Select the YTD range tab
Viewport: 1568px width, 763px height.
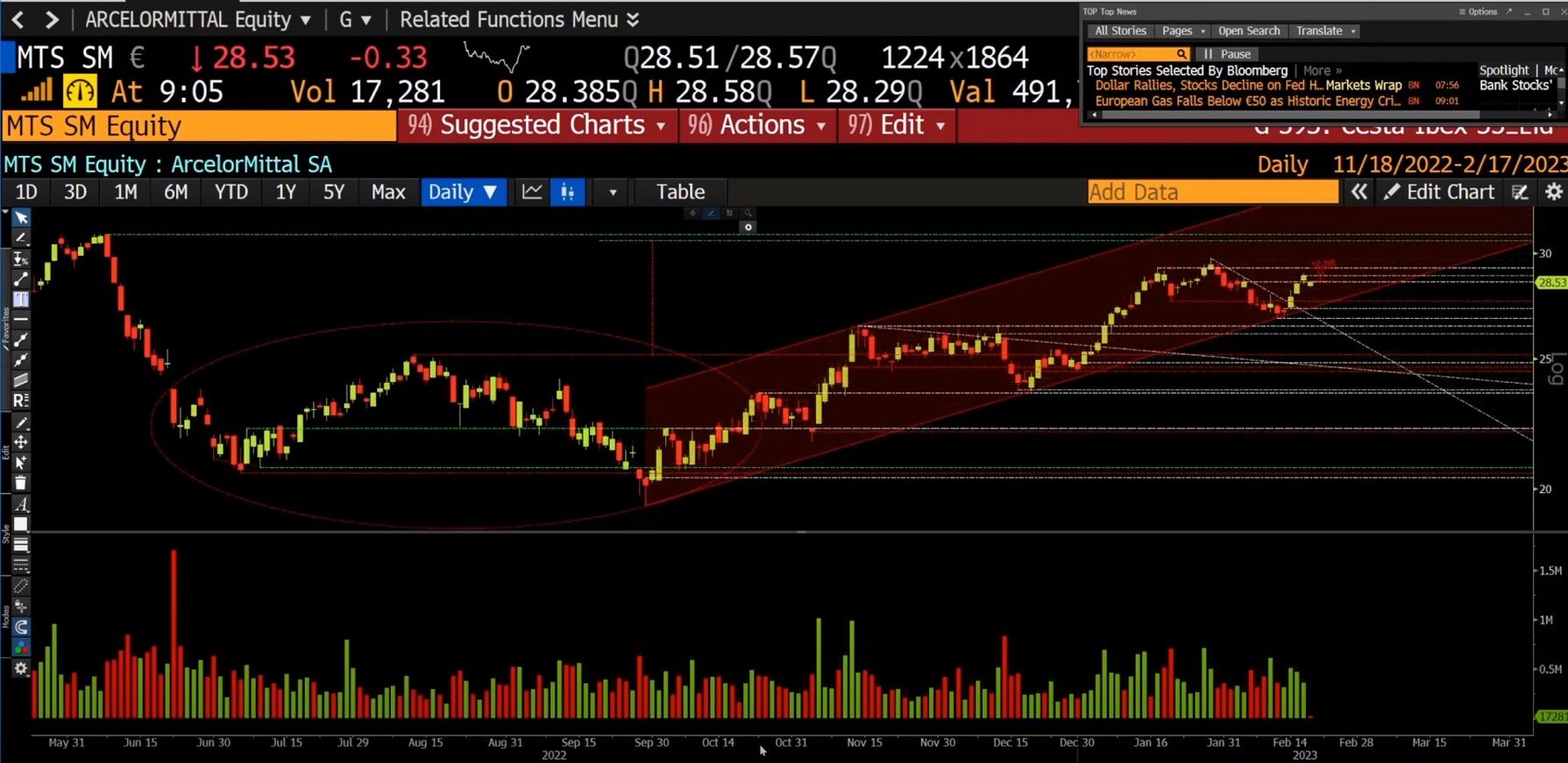[231, 192]
